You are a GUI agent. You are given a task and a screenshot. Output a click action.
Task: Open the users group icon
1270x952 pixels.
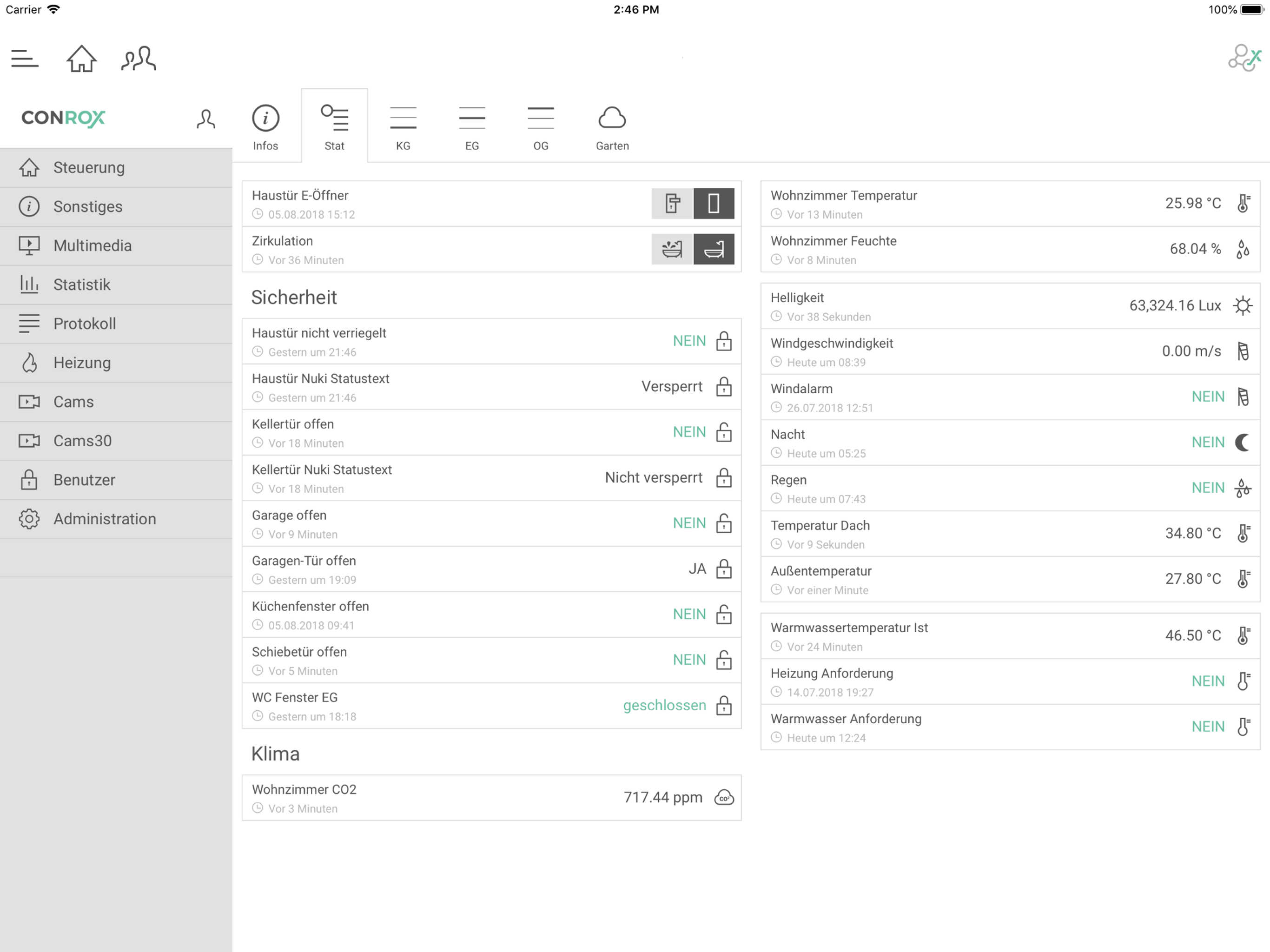coord(139,59)
